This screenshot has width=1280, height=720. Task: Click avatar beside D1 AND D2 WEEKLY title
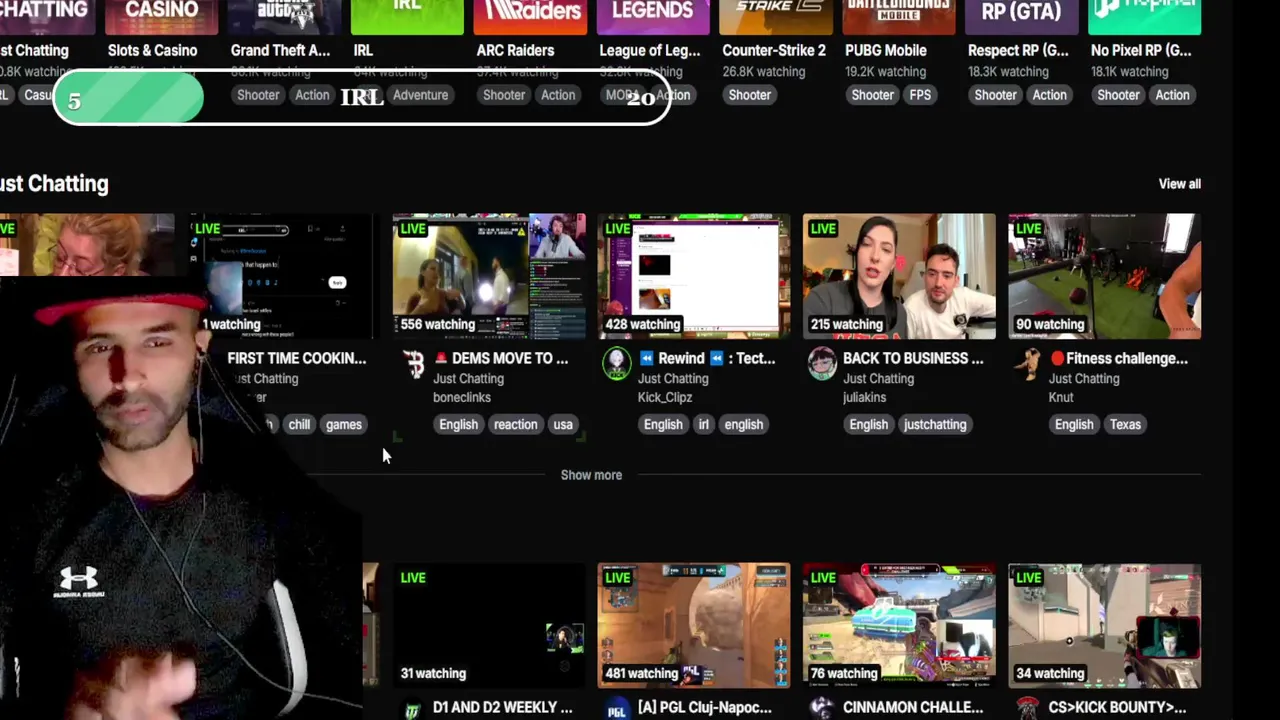(x=413, y=708)
